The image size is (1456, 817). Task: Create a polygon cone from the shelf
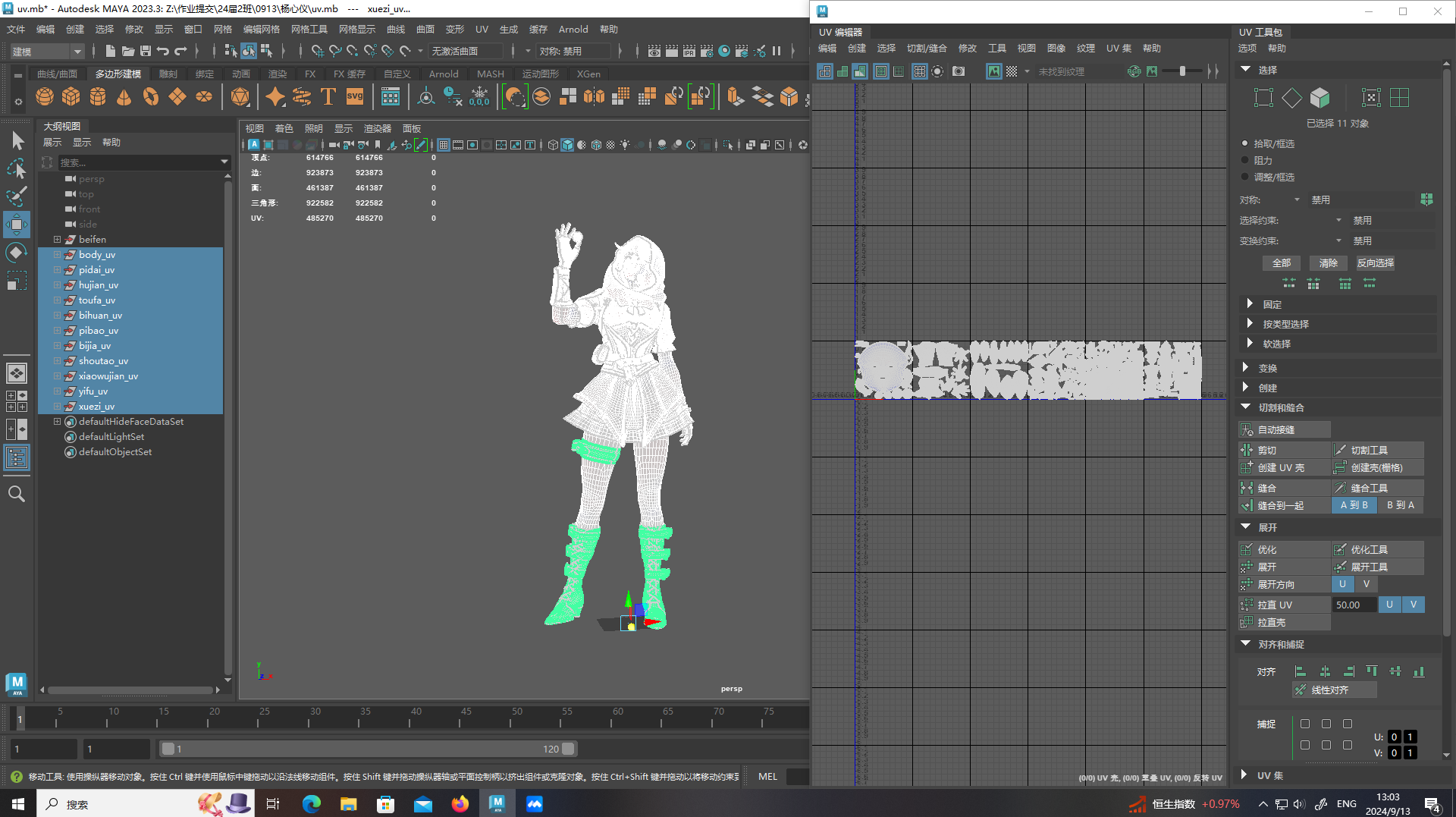click(x=124, y=96)
